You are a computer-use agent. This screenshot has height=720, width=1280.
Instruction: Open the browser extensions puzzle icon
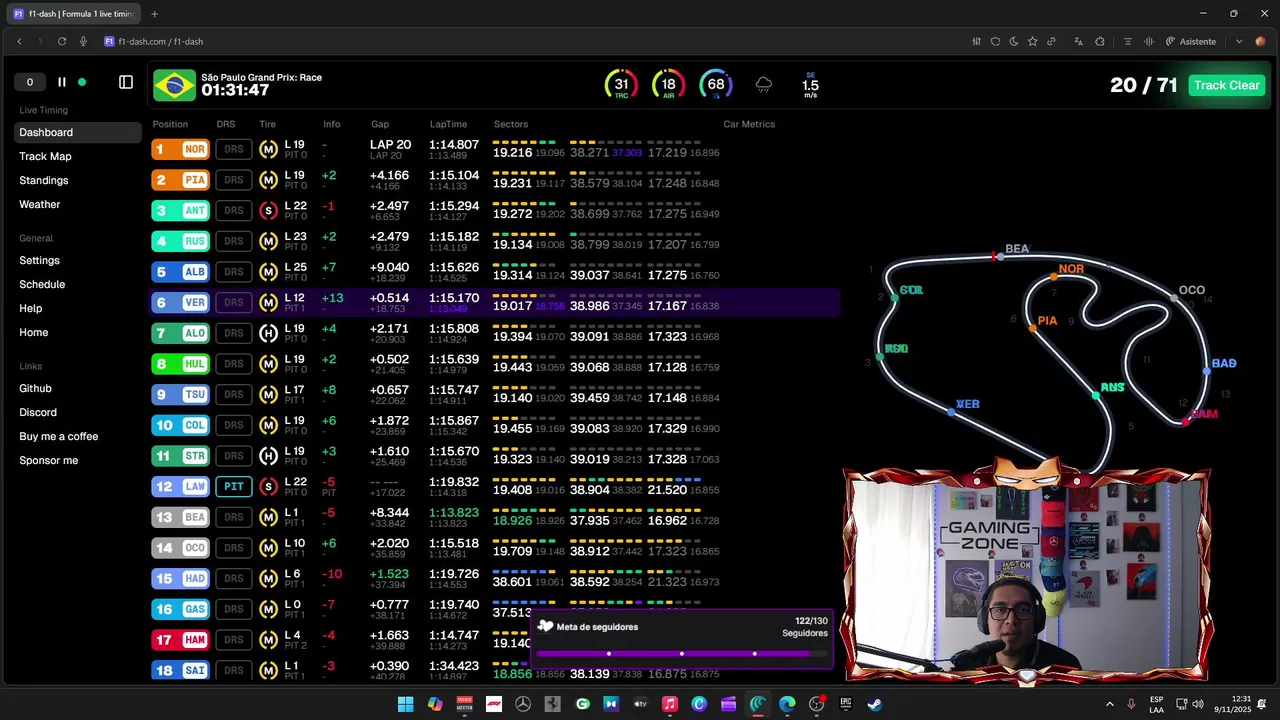pyautogui.click(x=1100, y=41)
